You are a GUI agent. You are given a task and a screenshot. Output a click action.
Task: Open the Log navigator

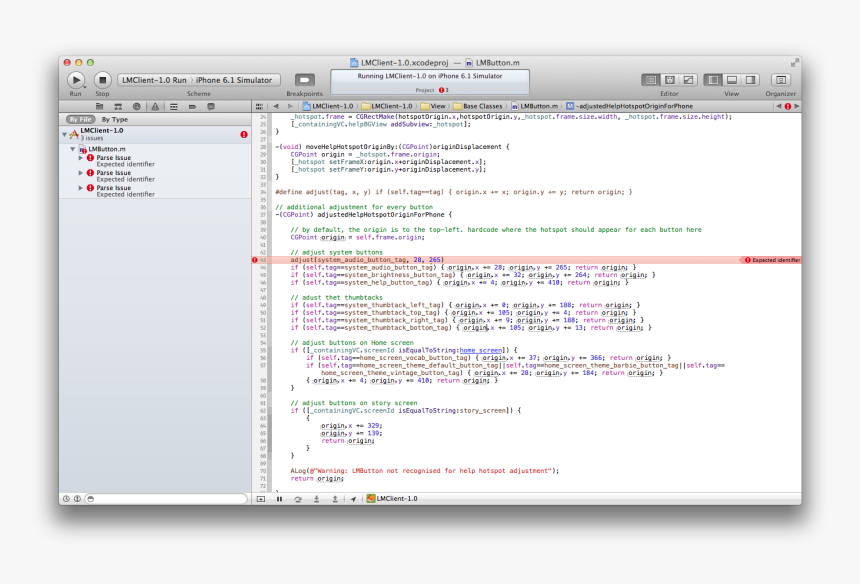211,107
